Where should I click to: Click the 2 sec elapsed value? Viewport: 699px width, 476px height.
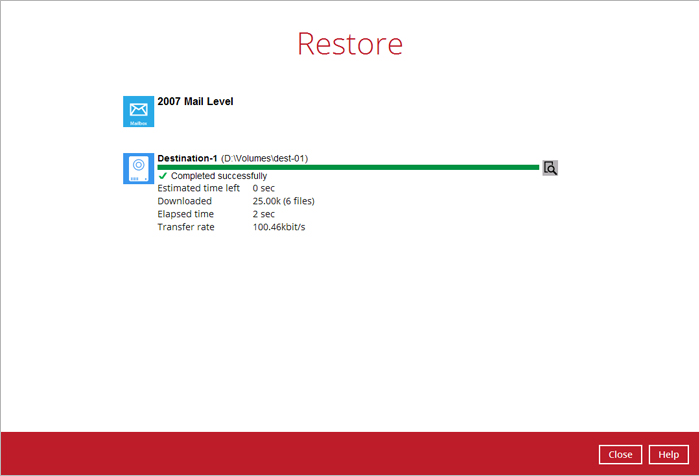click(x=263, y=214)
